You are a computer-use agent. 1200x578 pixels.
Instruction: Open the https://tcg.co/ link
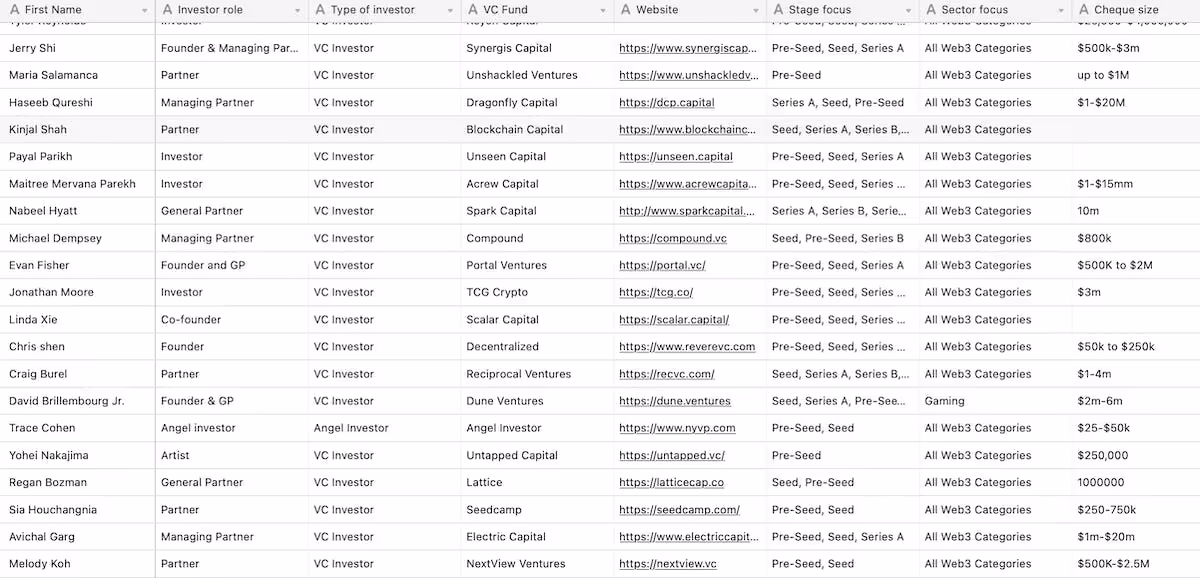pos(656,292)
